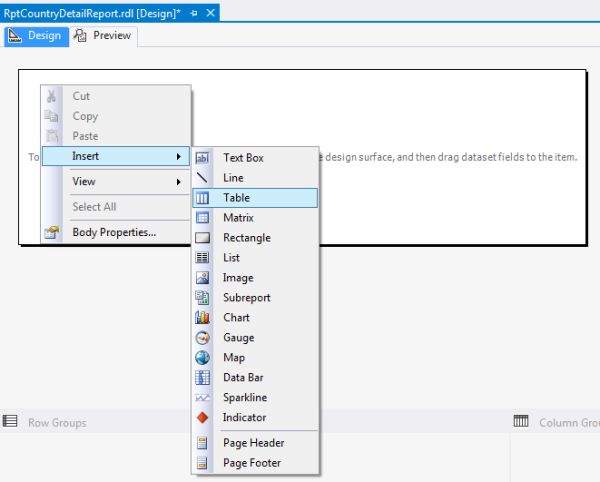Click the Row Groups pane icon
The height and width of the screenshot is (482, 600).
(x=10, y=421)
